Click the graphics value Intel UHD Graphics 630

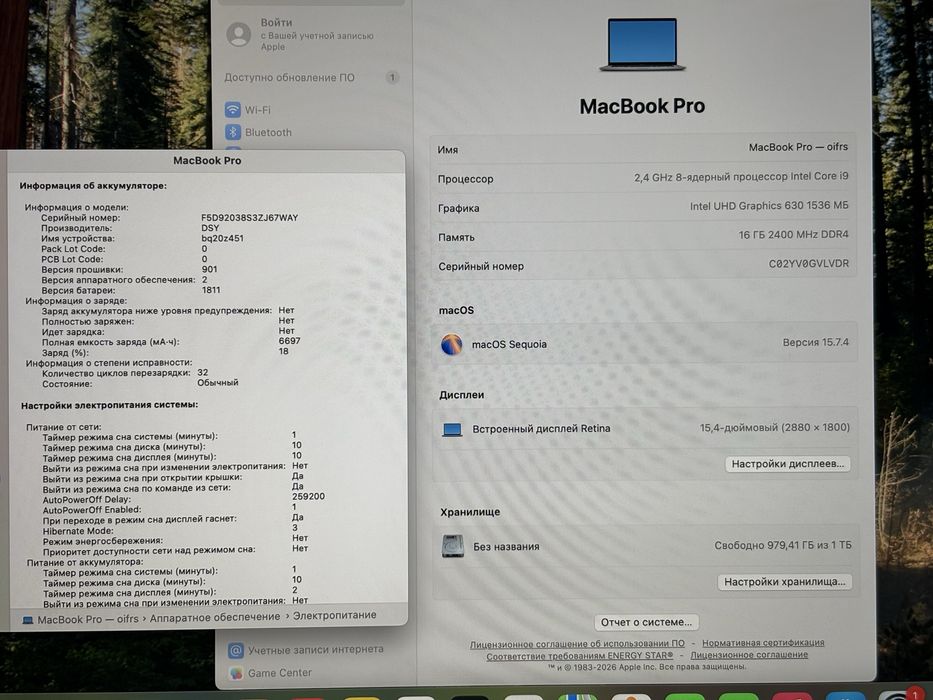coord(769,206)
